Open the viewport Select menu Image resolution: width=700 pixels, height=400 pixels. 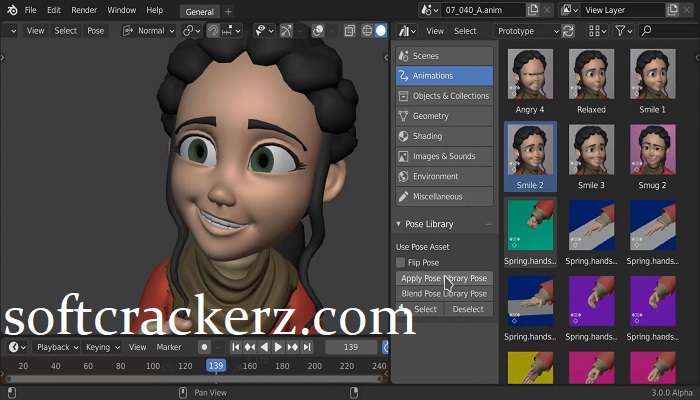(66, 31)
